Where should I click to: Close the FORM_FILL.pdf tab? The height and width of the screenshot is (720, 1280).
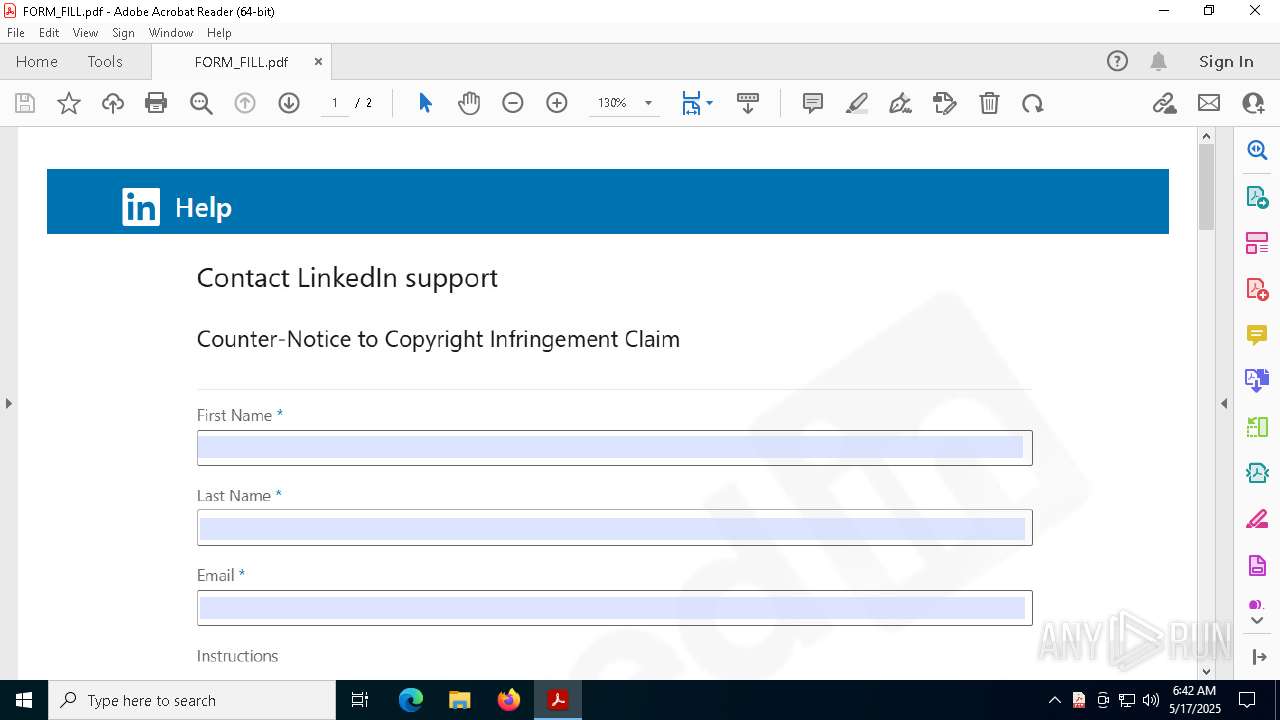(x=318, y=61)
